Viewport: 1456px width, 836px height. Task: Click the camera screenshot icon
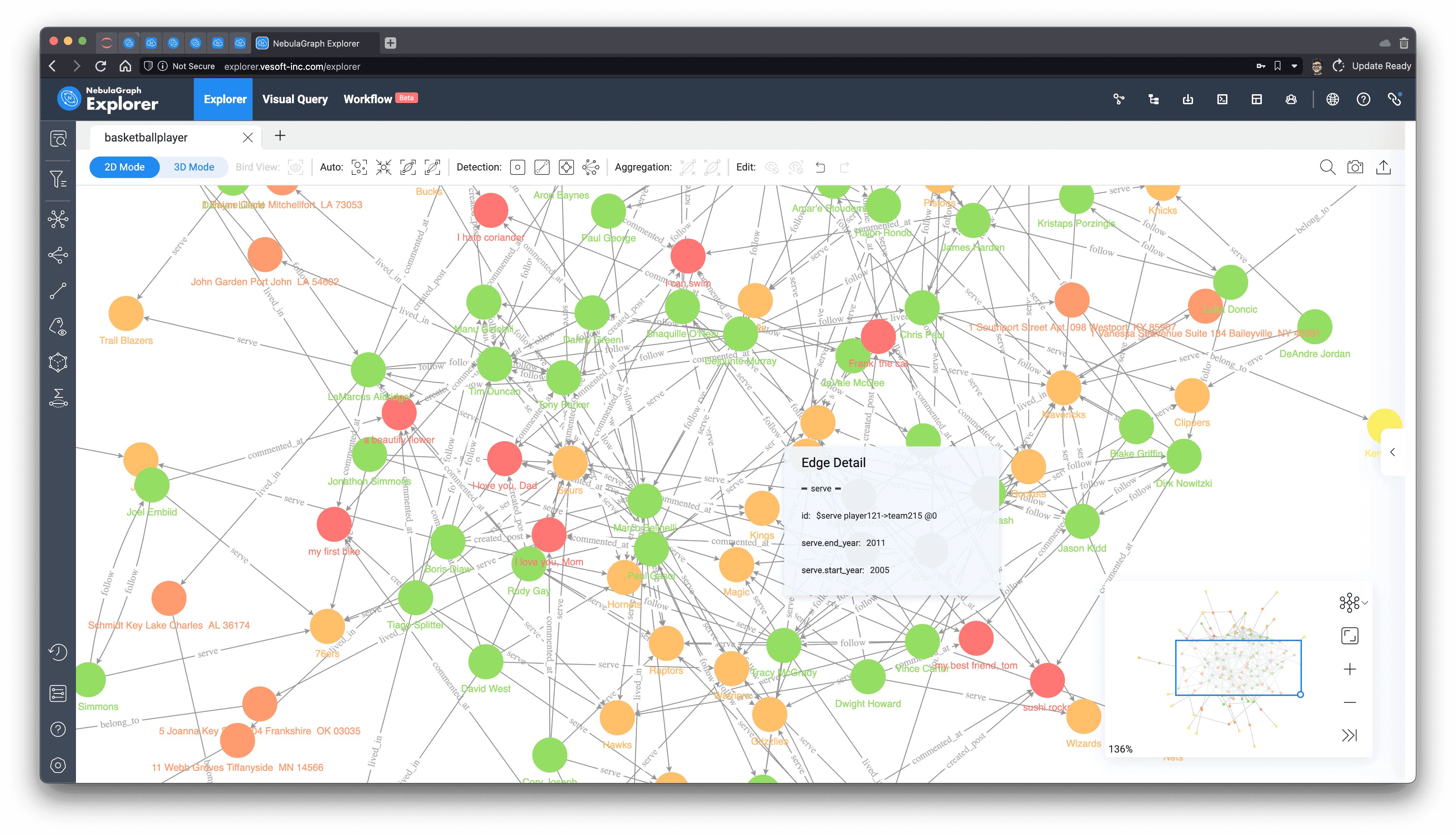click(1355, 167)
